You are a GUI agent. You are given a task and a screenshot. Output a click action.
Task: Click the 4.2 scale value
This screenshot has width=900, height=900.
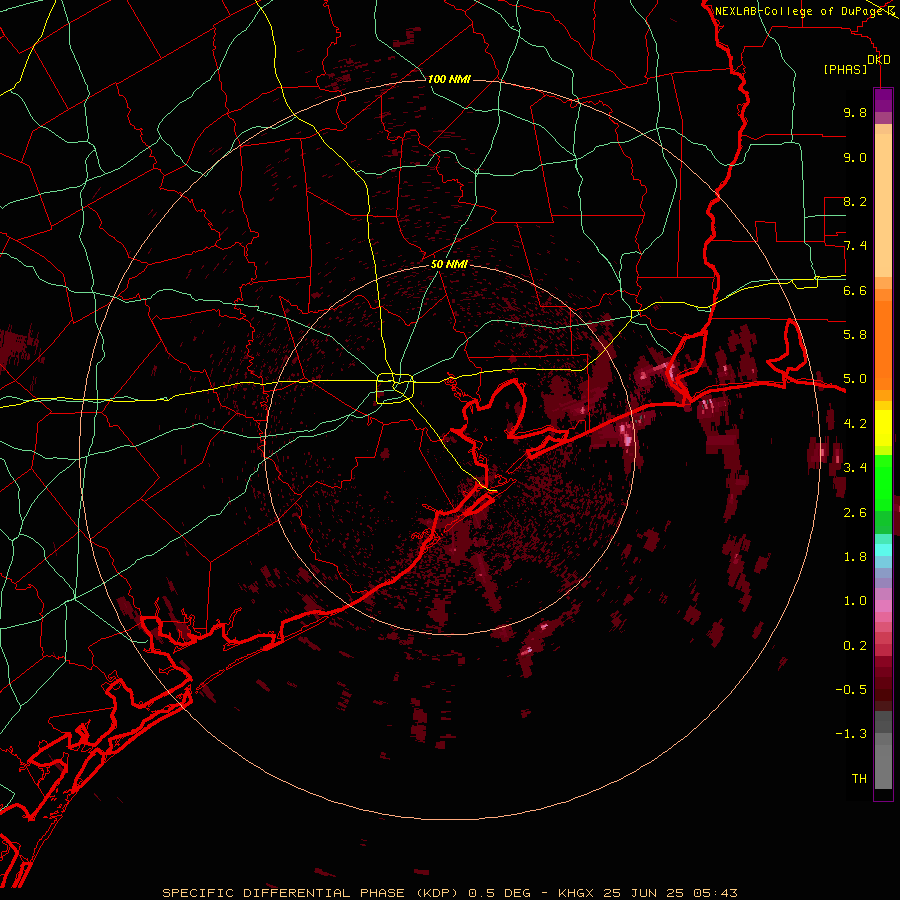[855, 424]
